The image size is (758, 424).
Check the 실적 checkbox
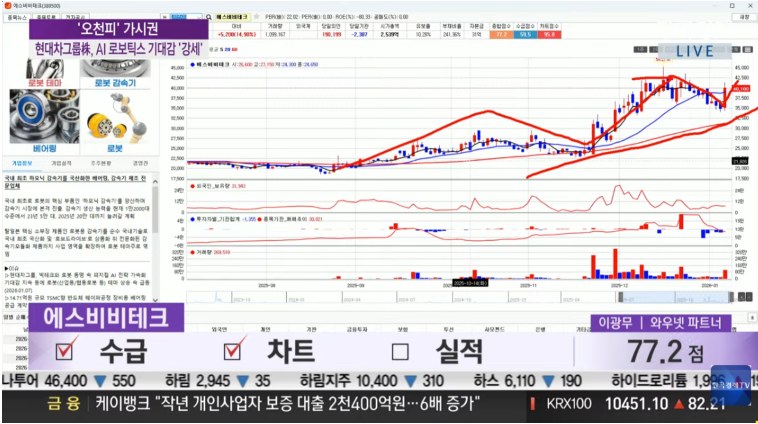pyautogui.click(x=401, y=351)
